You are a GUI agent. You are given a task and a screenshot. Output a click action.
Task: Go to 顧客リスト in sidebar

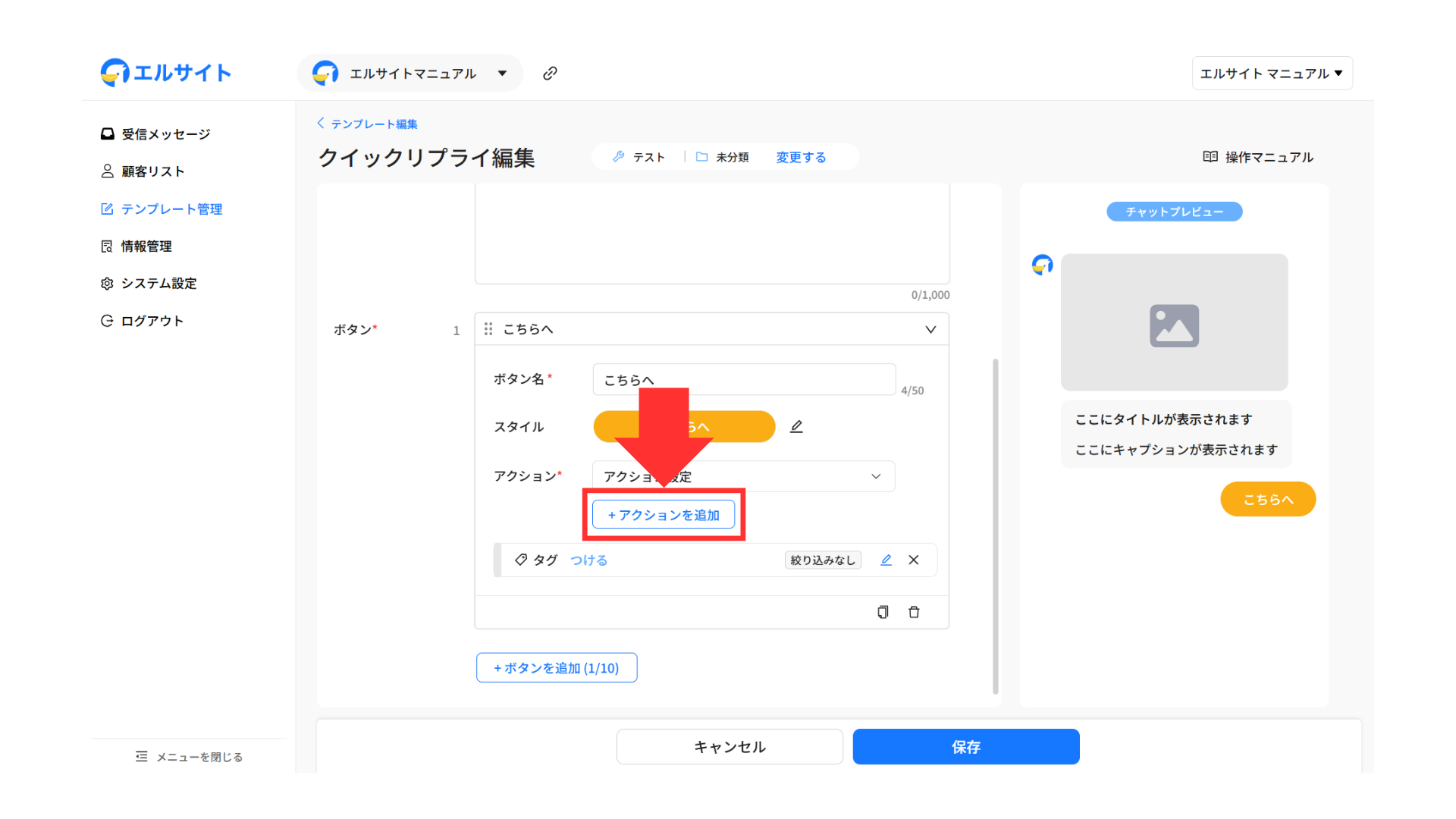click(152, 171)
